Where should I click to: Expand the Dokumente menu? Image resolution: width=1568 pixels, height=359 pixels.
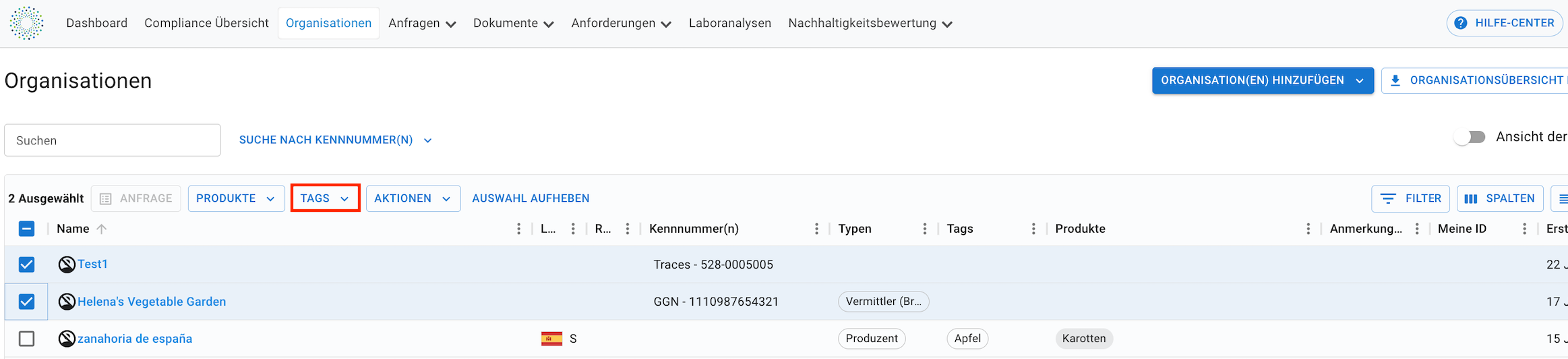coord(513,23)
